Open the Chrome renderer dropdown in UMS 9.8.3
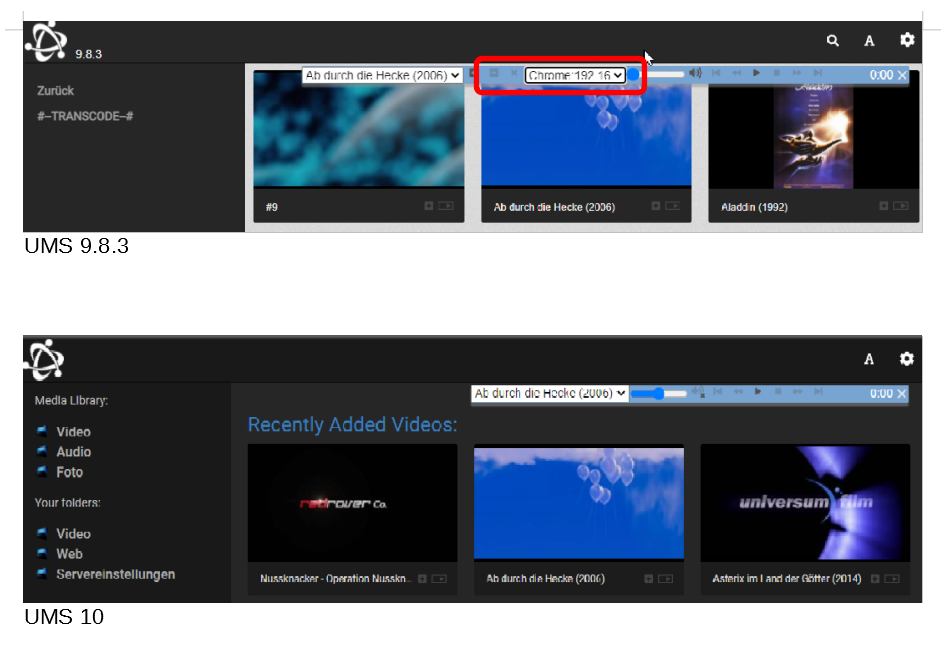Screen dimensions: 946x647 575,75
